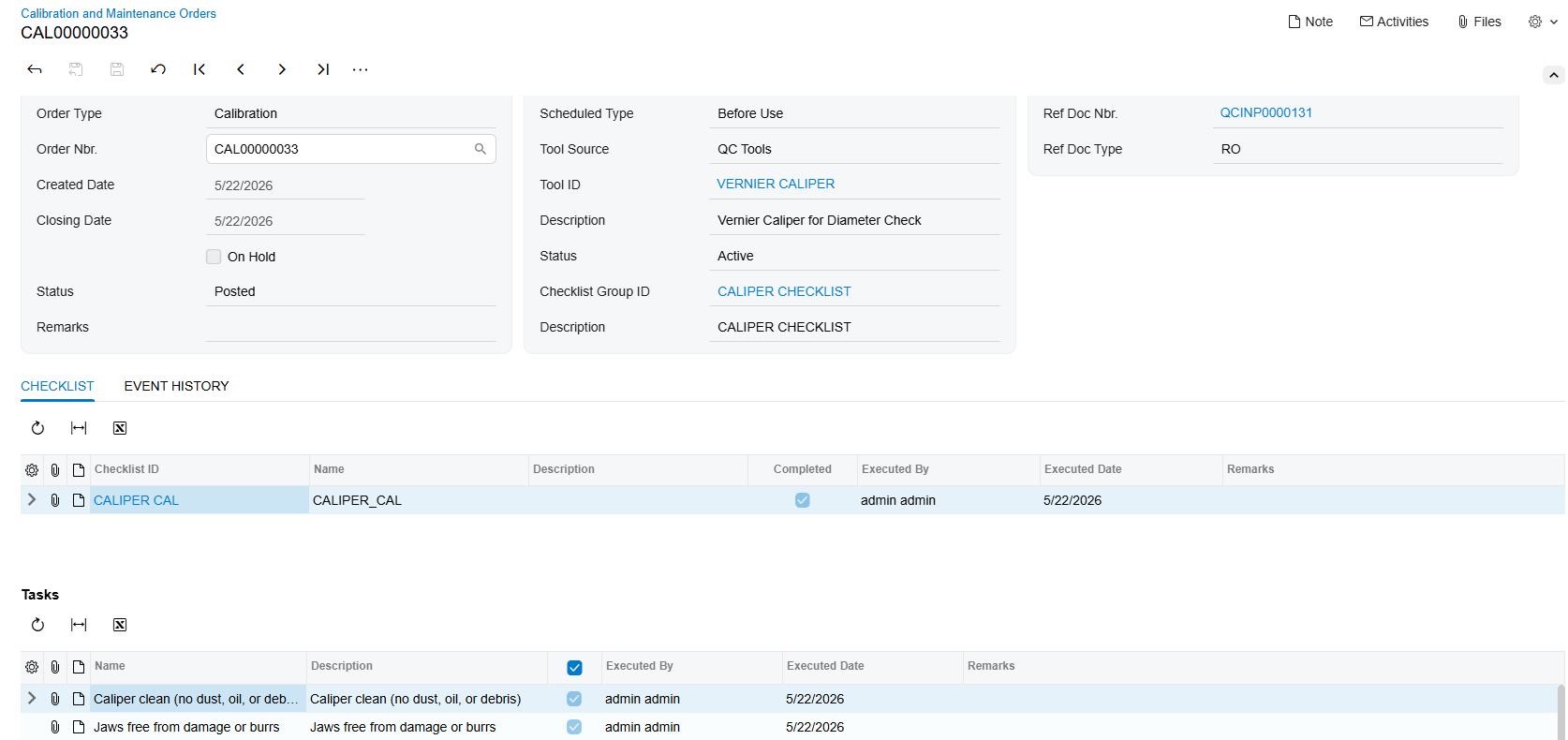Export the Tasks grid to Excel

pyautogui.click(x=120, y=625)
